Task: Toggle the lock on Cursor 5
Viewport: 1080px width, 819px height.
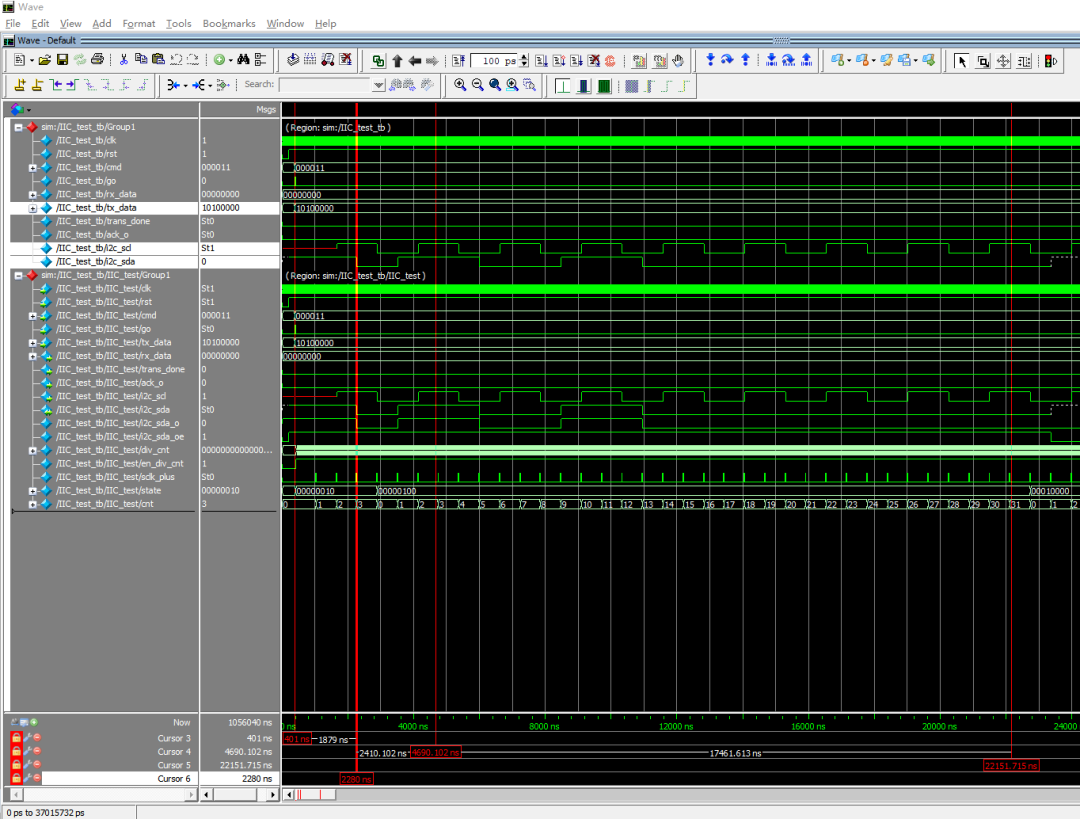Action: pos(16,765)
